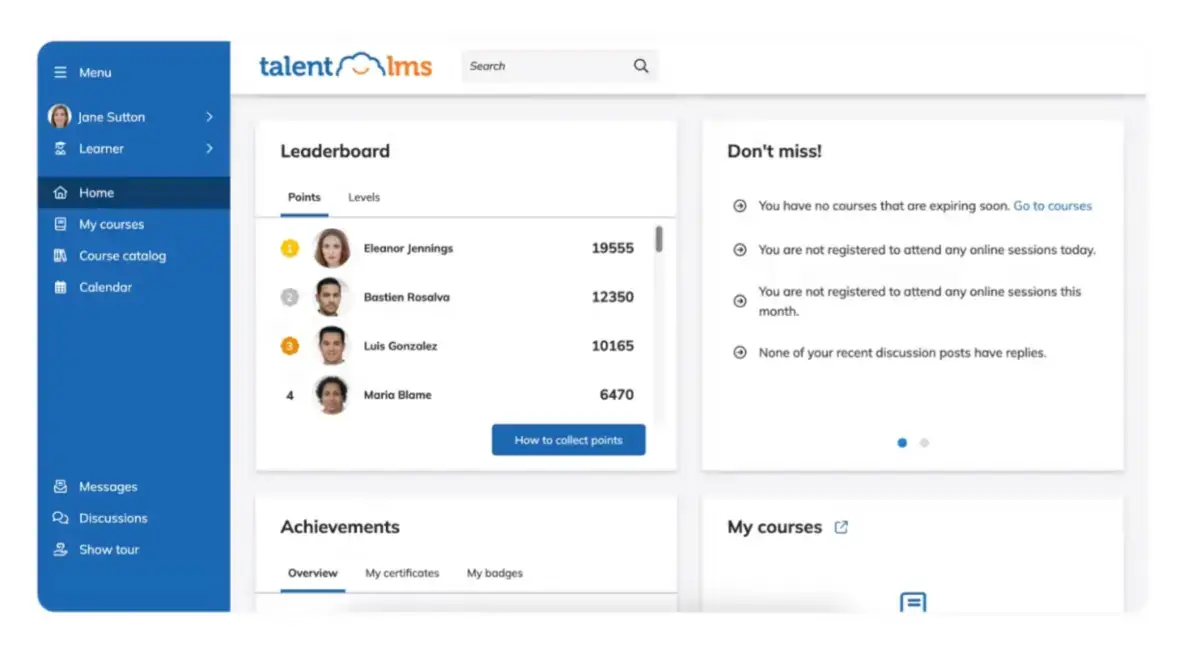Click the silver rank 2 badge
The width and height of the screenshot is (1190, 647).
point(289,297)
